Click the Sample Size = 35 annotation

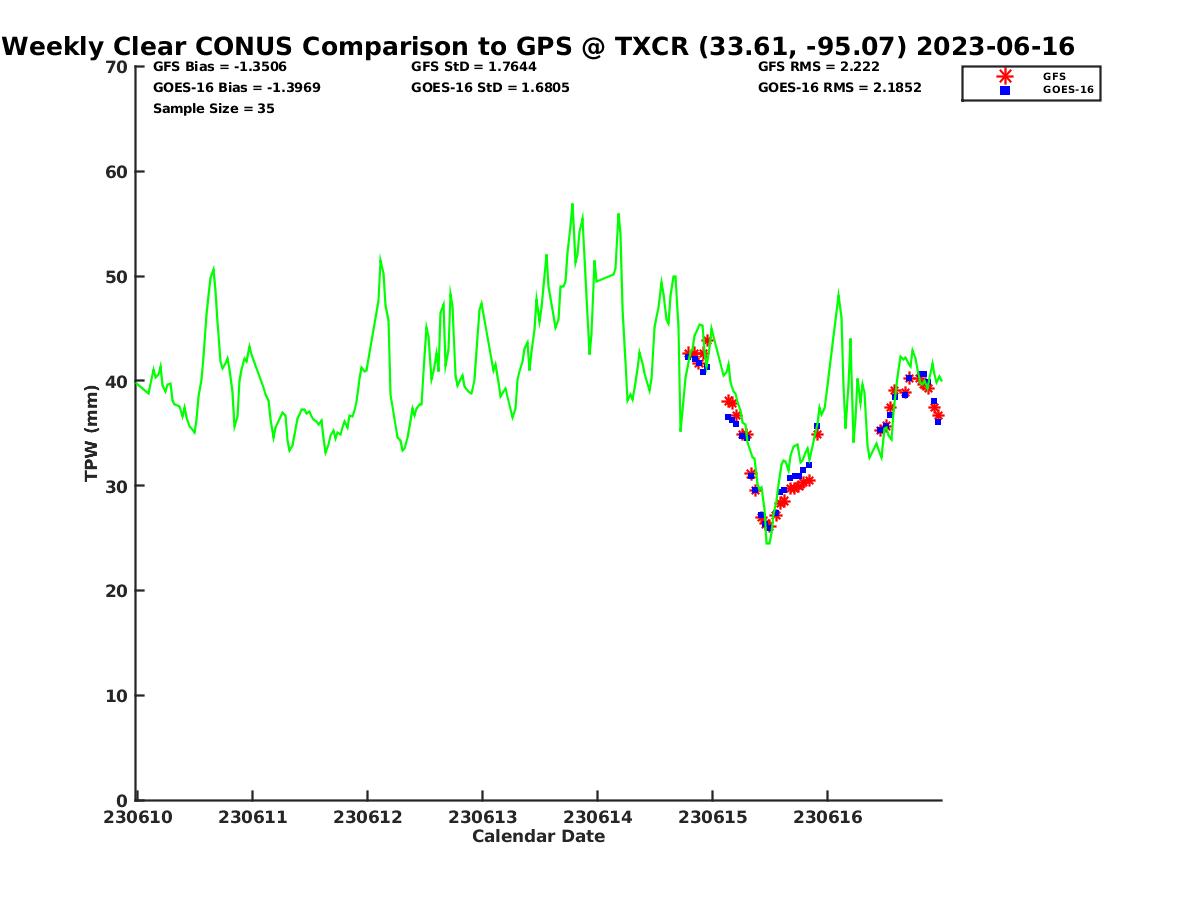(x=213, y=108)
